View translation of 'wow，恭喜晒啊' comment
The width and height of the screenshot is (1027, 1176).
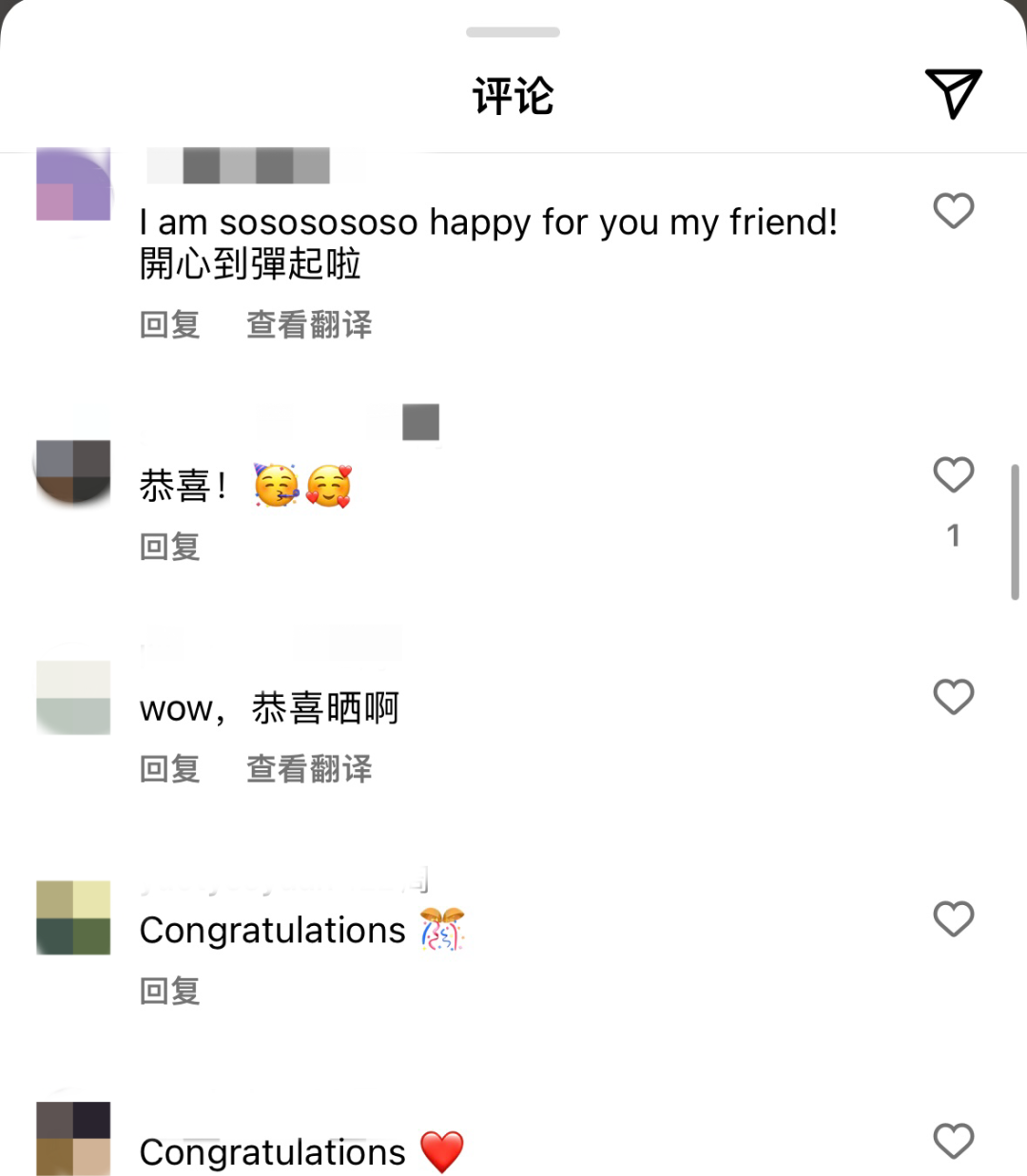point(309,769)
